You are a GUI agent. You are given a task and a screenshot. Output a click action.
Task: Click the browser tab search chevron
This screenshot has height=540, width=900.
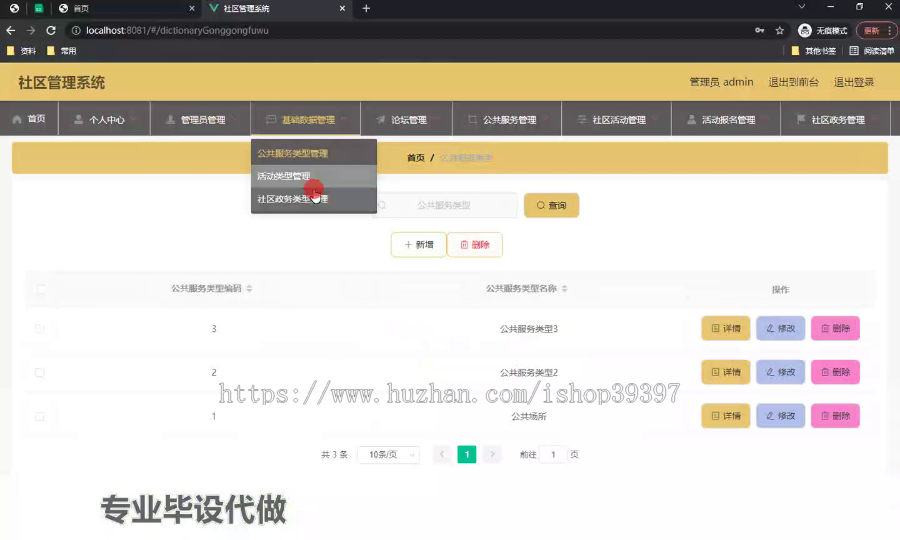pyautogui.click(x=802, y=7)
